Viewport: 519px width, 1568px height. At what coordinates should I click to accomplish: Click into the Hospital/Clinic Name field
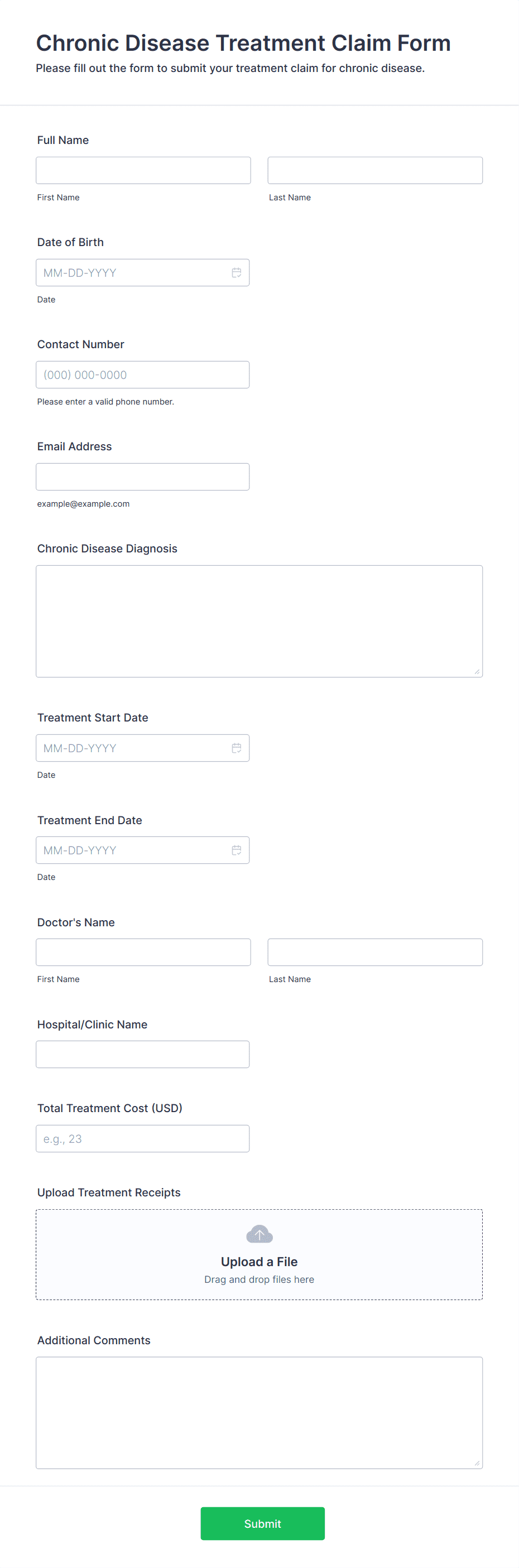tap(143, 1055)
